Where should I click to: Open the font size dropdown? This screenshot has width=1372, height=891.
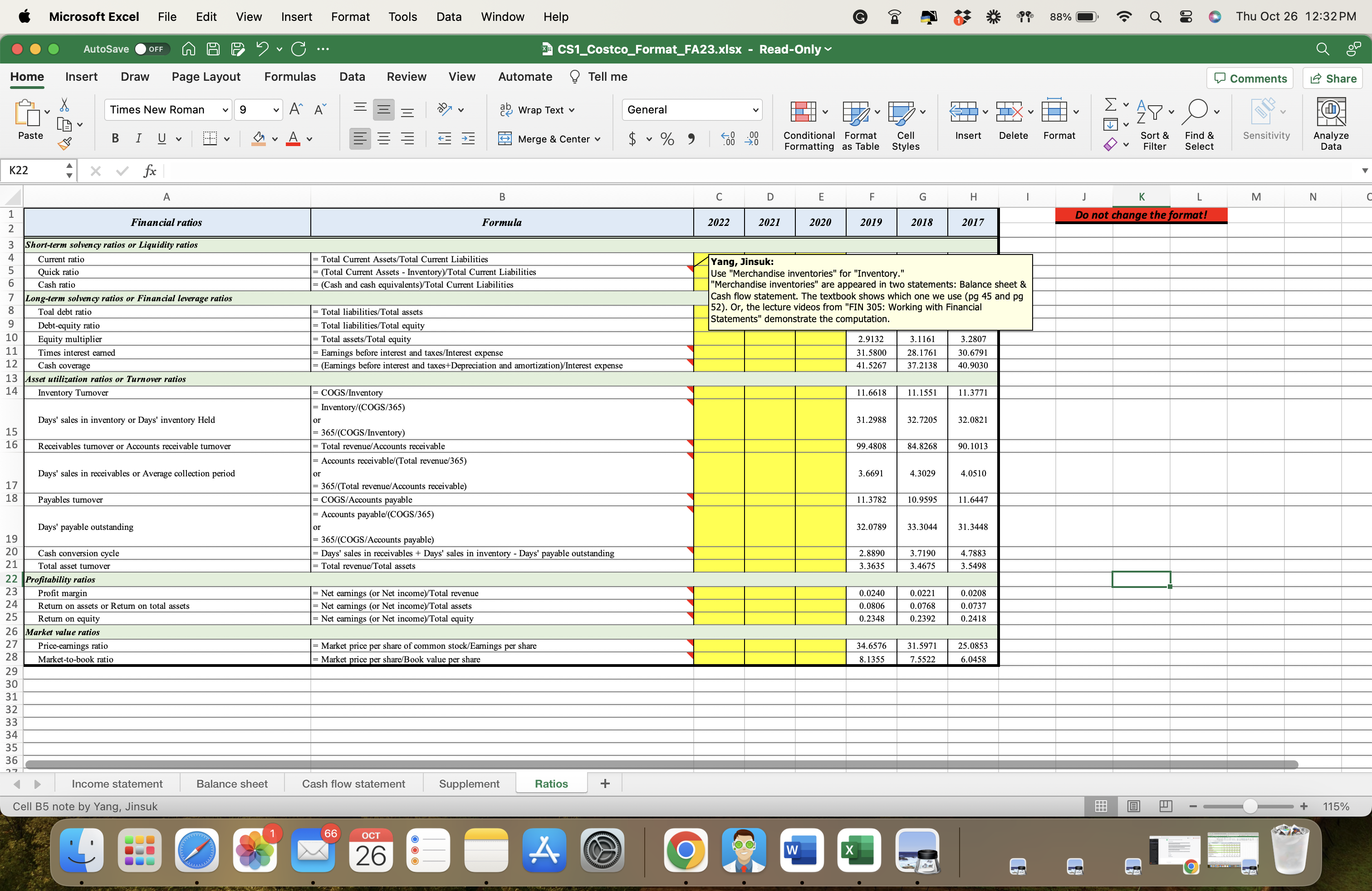click(x=276, y=109)
